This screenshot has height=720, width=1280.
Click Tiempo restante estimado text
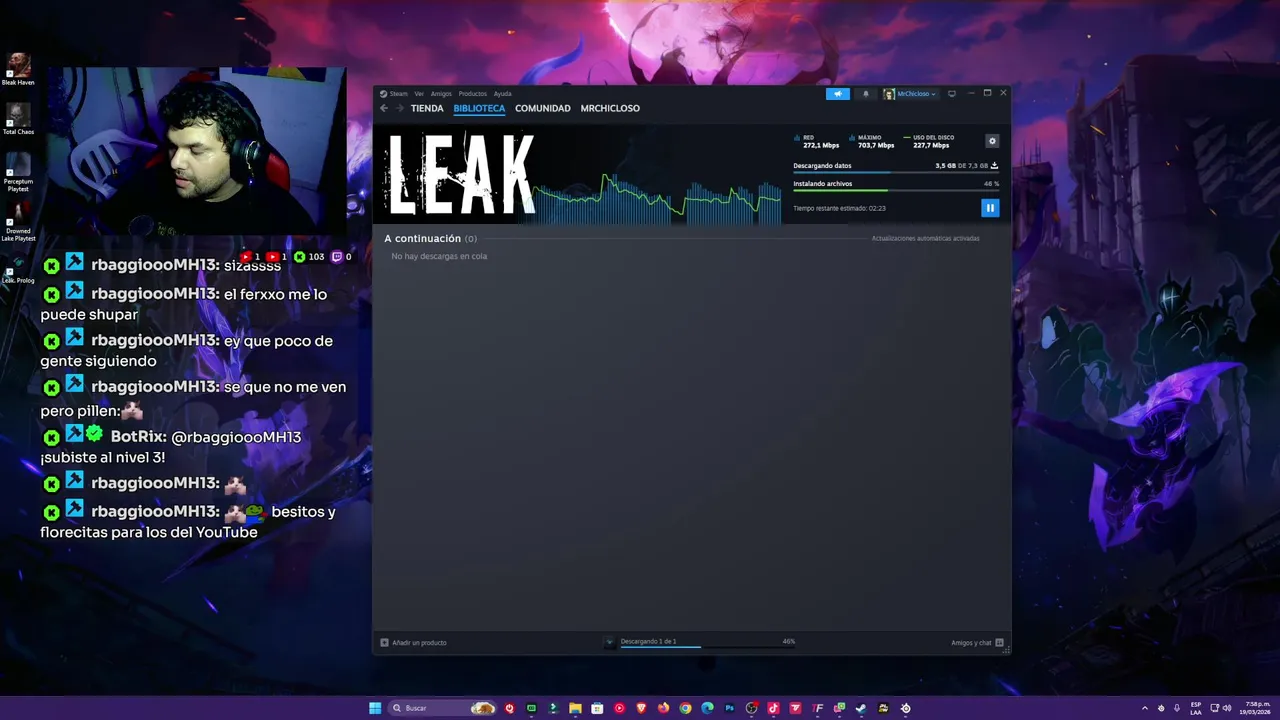(x=839, y=208)
